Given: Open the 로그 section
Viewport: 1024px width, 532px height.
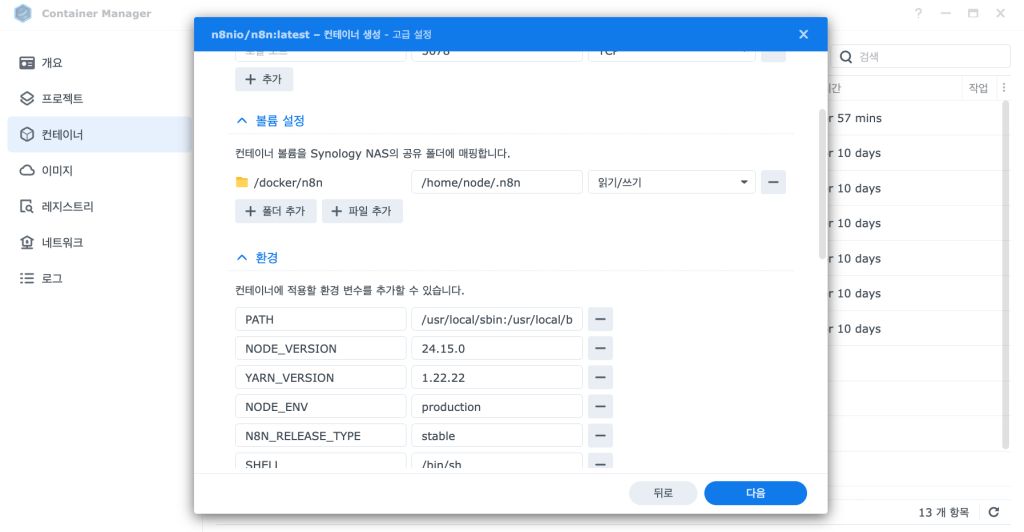Looking at the screenshot, I should [99, 278].
